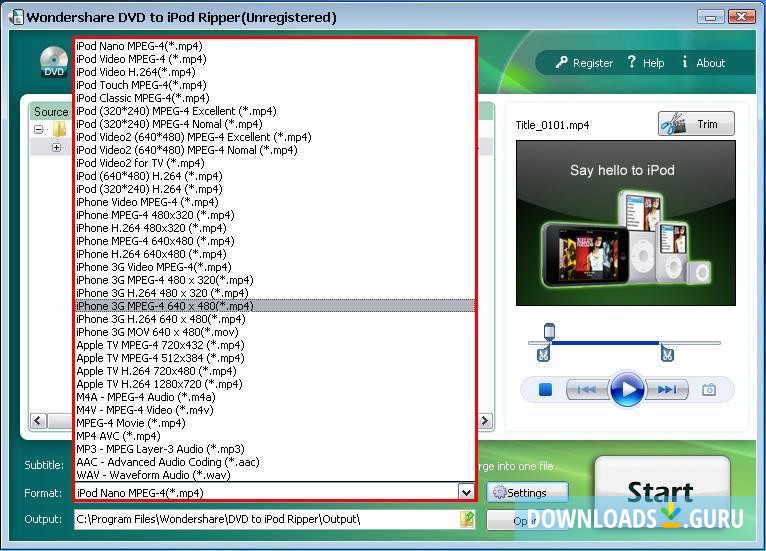Screen dimensions: 766x551
Task: Select iPod Video MPEG-4 (*.mp4) format
Action: tap(275, 59)
